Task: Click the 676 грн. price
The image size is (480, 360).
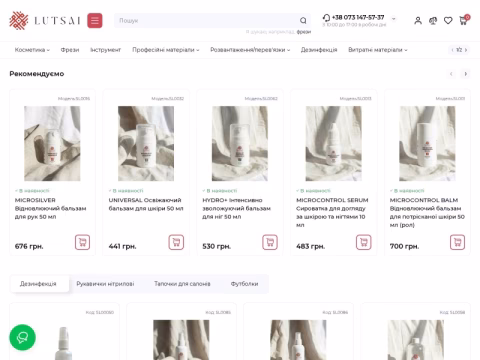Action: [x=29, y=246]
